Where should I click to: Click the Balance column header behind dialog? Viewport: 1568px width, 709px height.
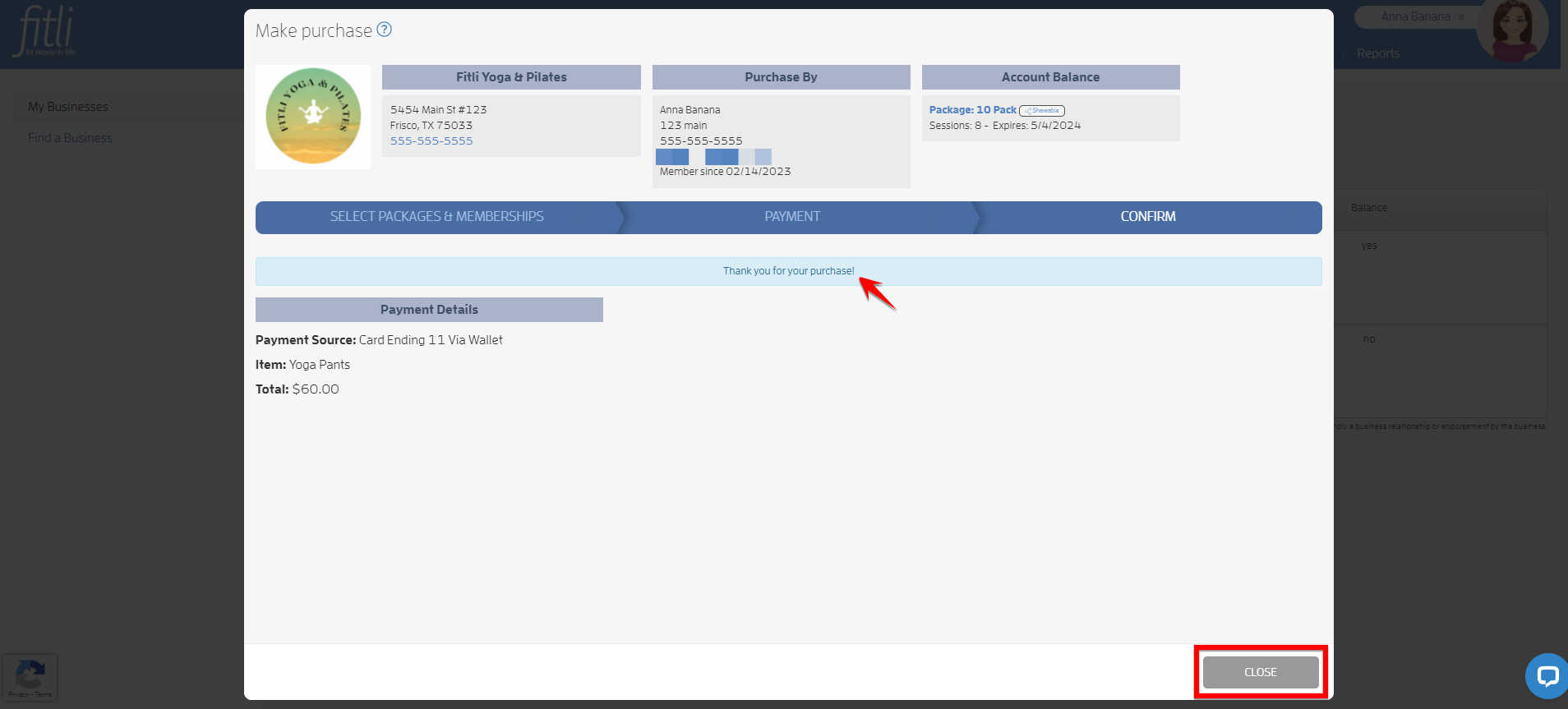(x=1369, y=208)
